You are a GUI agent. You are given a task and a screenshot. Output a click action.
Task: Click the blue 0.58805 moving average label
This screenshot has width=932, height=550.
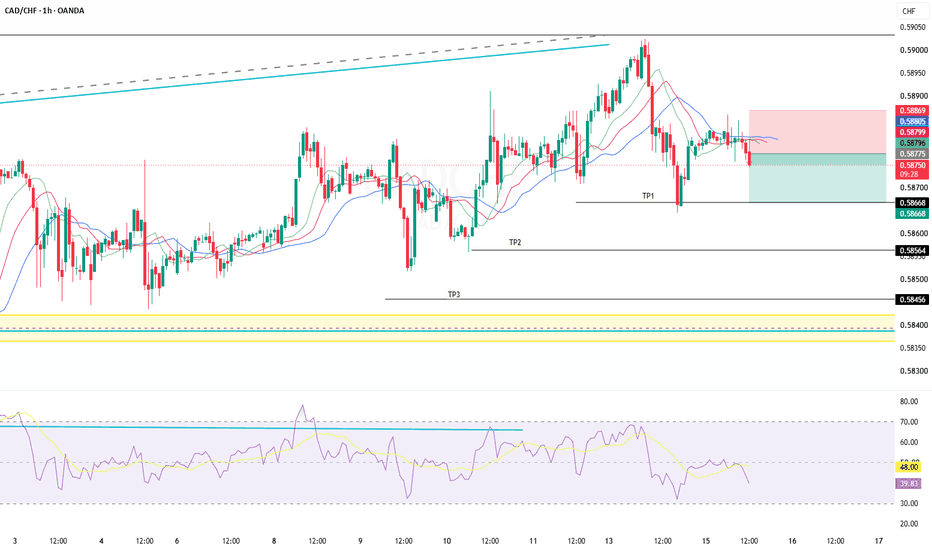pyautogui.click(x=912, y=121)
